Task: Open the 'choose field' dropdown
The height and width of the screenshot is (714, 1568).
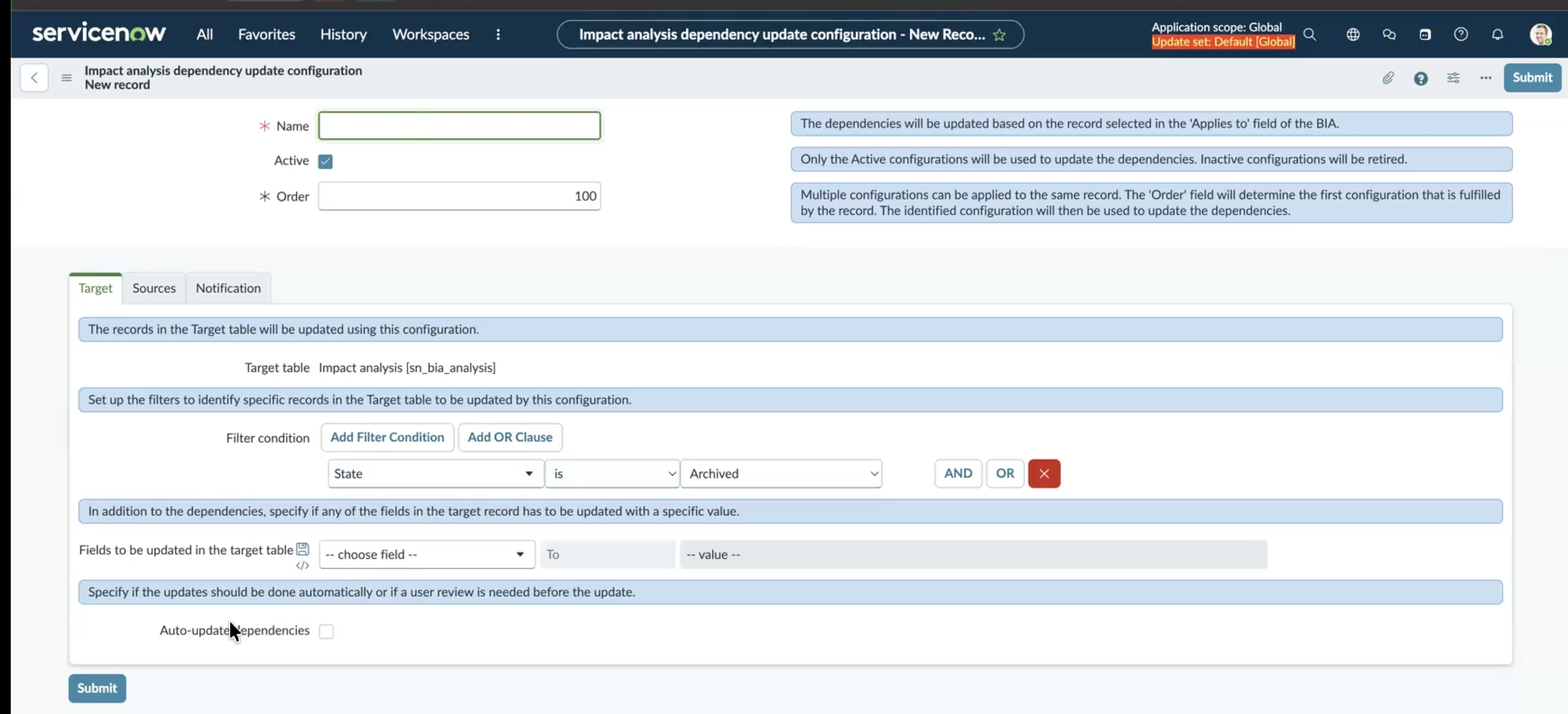Action: 427,555
